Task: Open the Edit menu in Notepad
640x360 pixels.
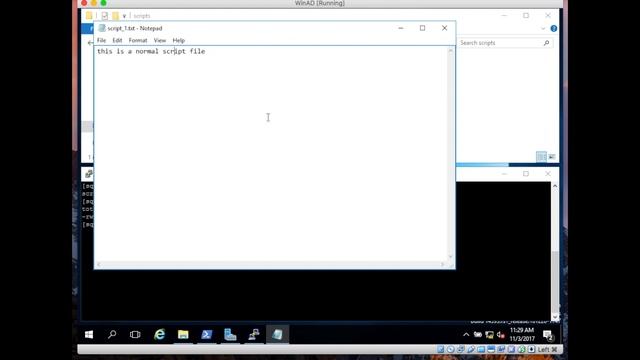Action: [117, 40]
